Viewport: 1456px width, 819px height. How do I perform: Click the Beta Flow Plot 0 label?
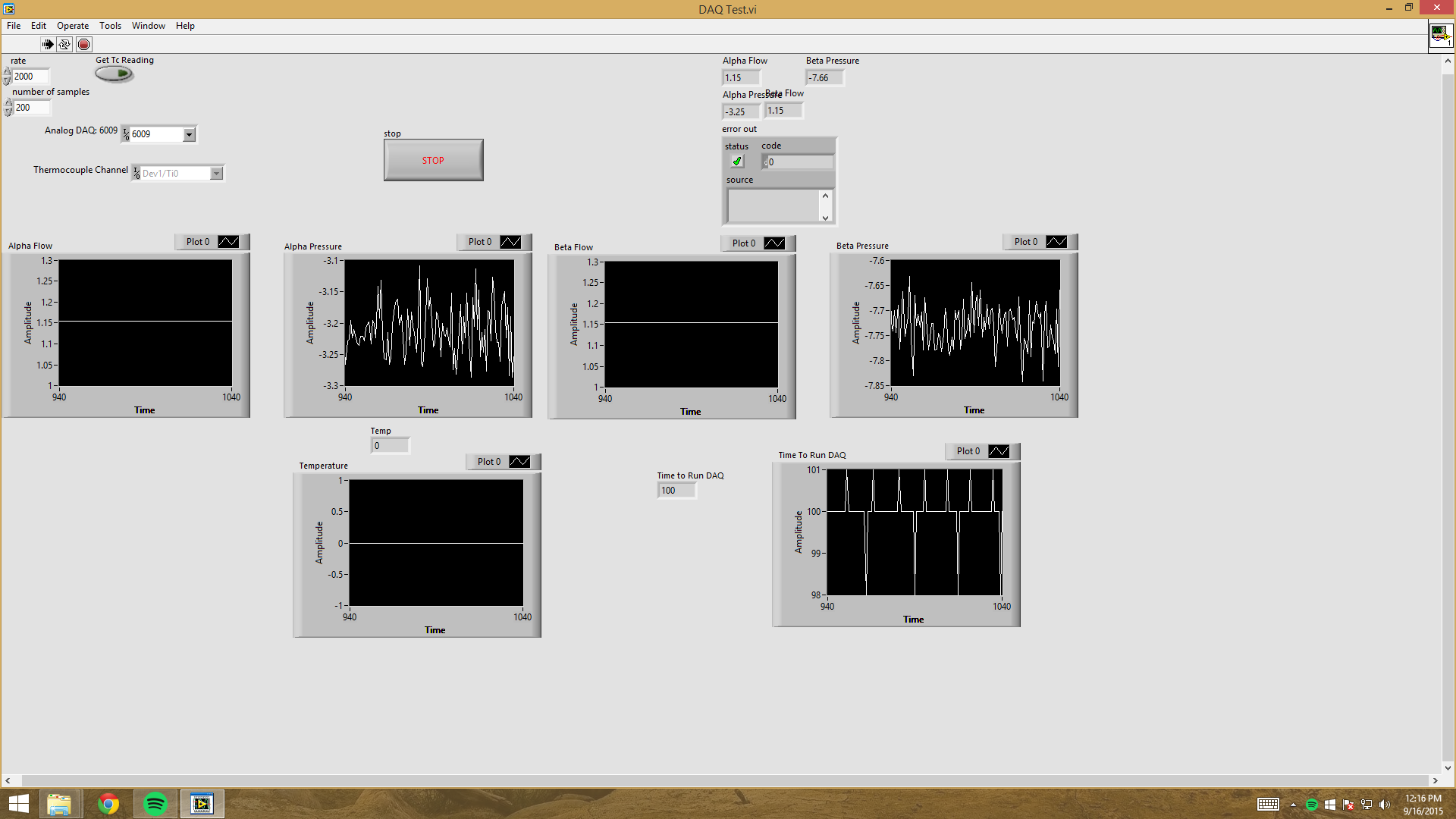744,243
